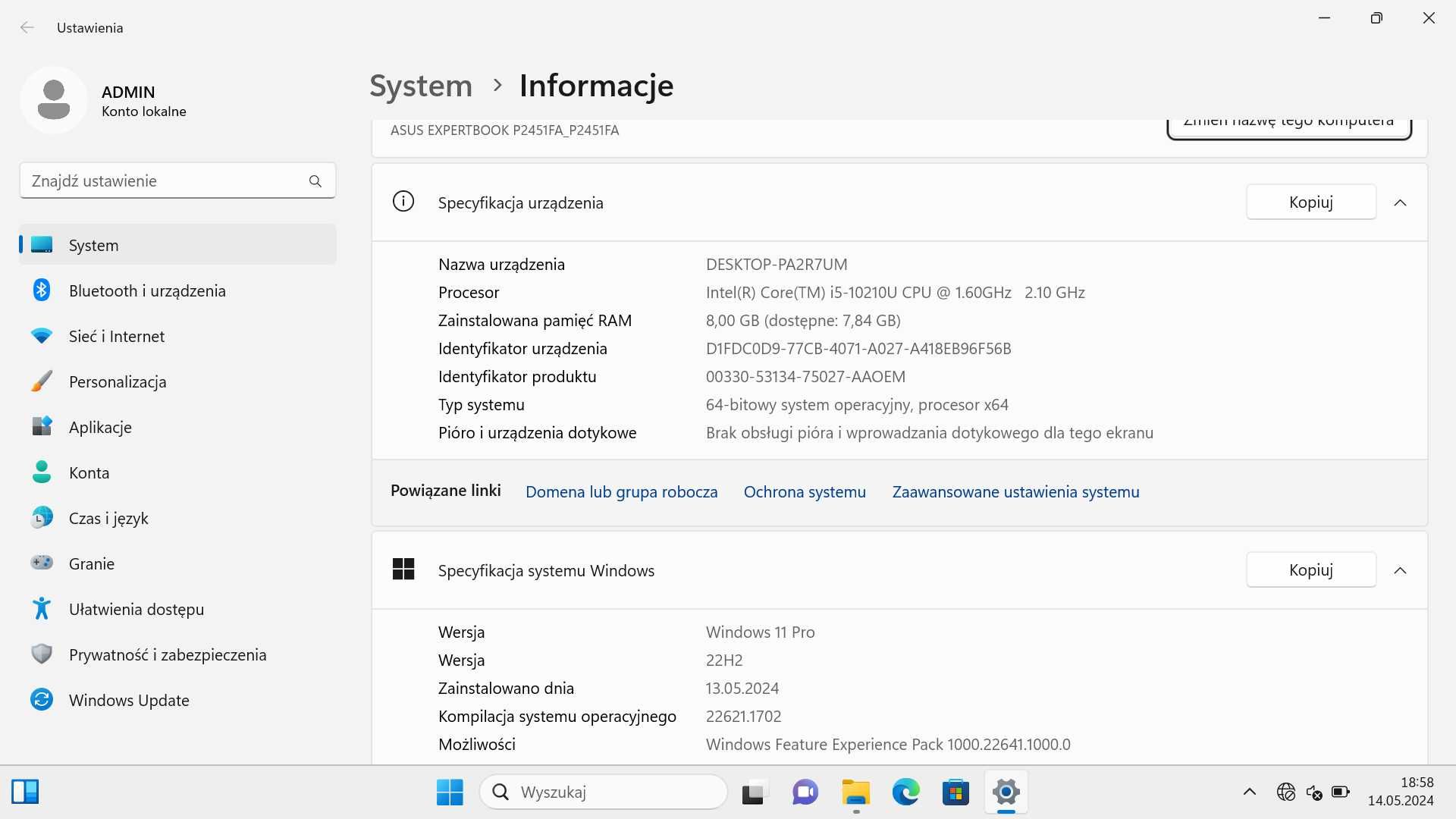Click the shield icon for Prywatność
The image size is (1456, 819).
click(42, 654)
